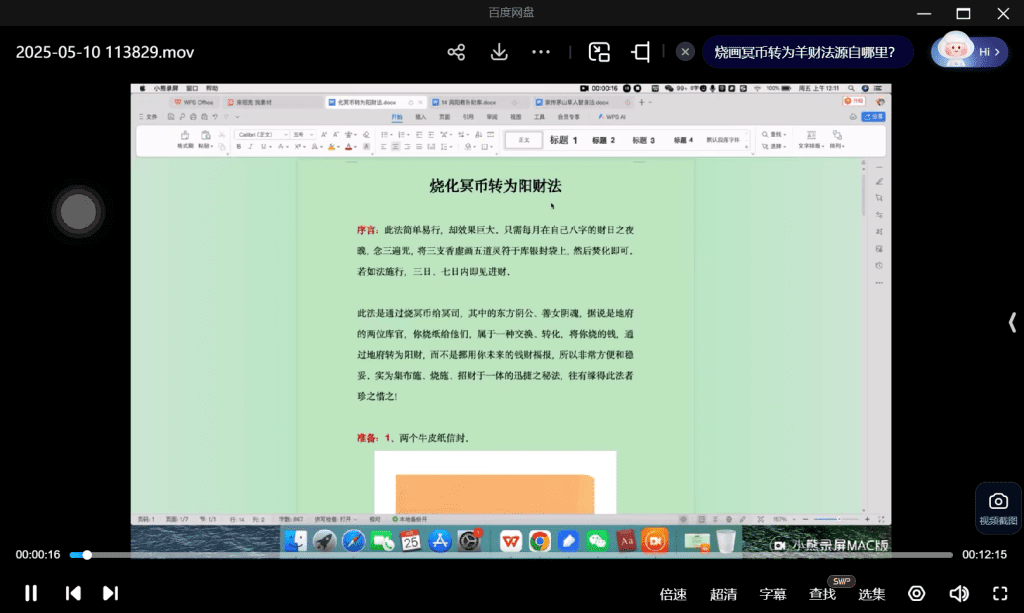Open the 字幕 subtitles options
Viewport: 1024px width, 613px height.
(x=773, y=594)
